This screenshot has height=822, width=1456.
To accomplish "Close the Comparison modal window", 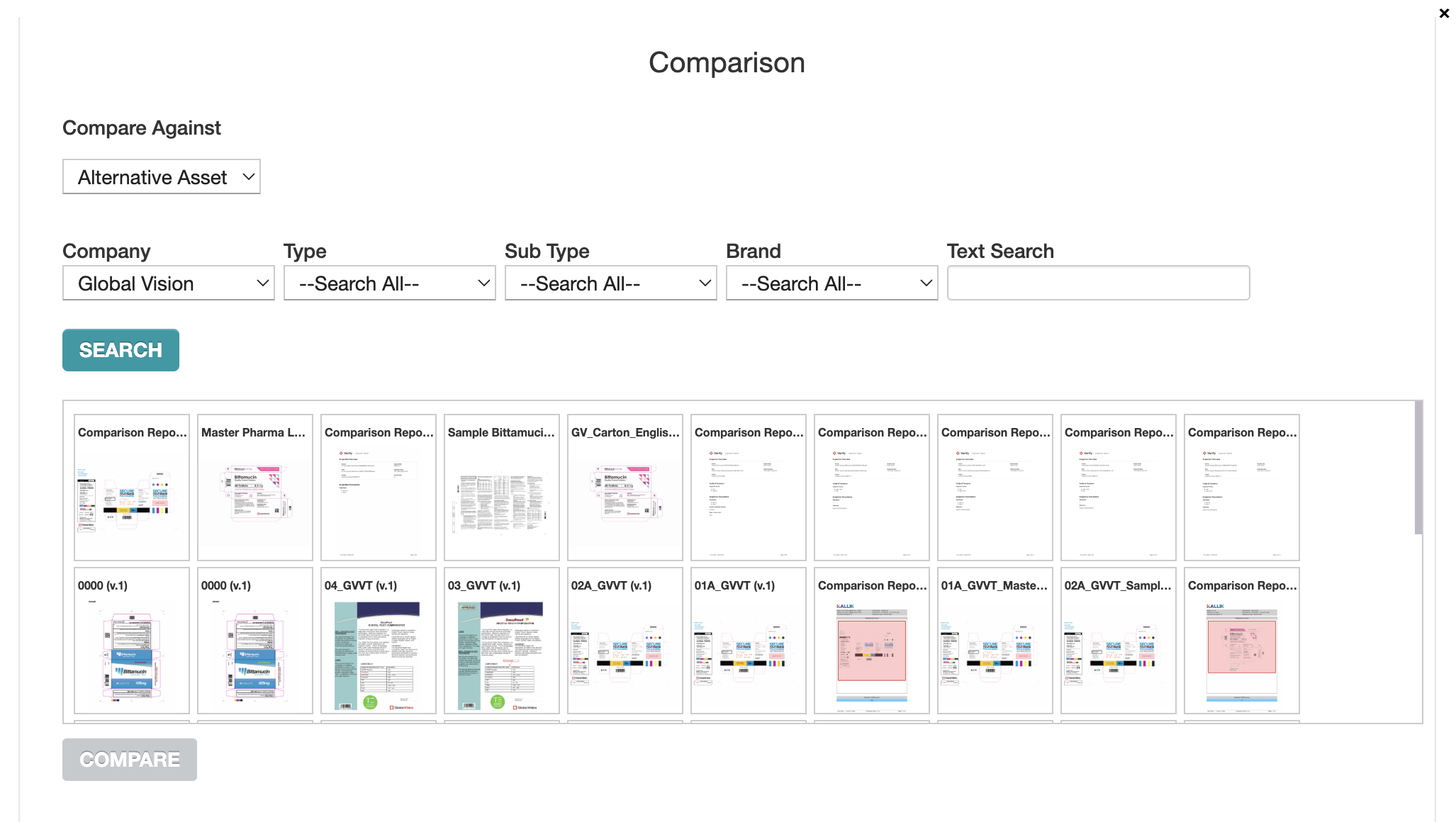I will [1444, 13].
